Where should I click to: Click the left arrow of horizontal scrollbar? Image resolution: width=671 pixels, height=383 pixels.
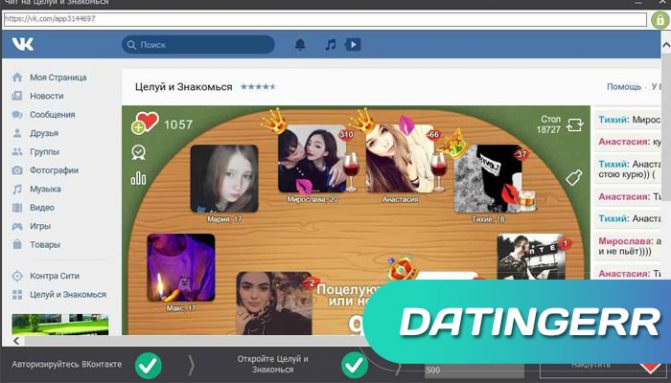click(16, 341)
